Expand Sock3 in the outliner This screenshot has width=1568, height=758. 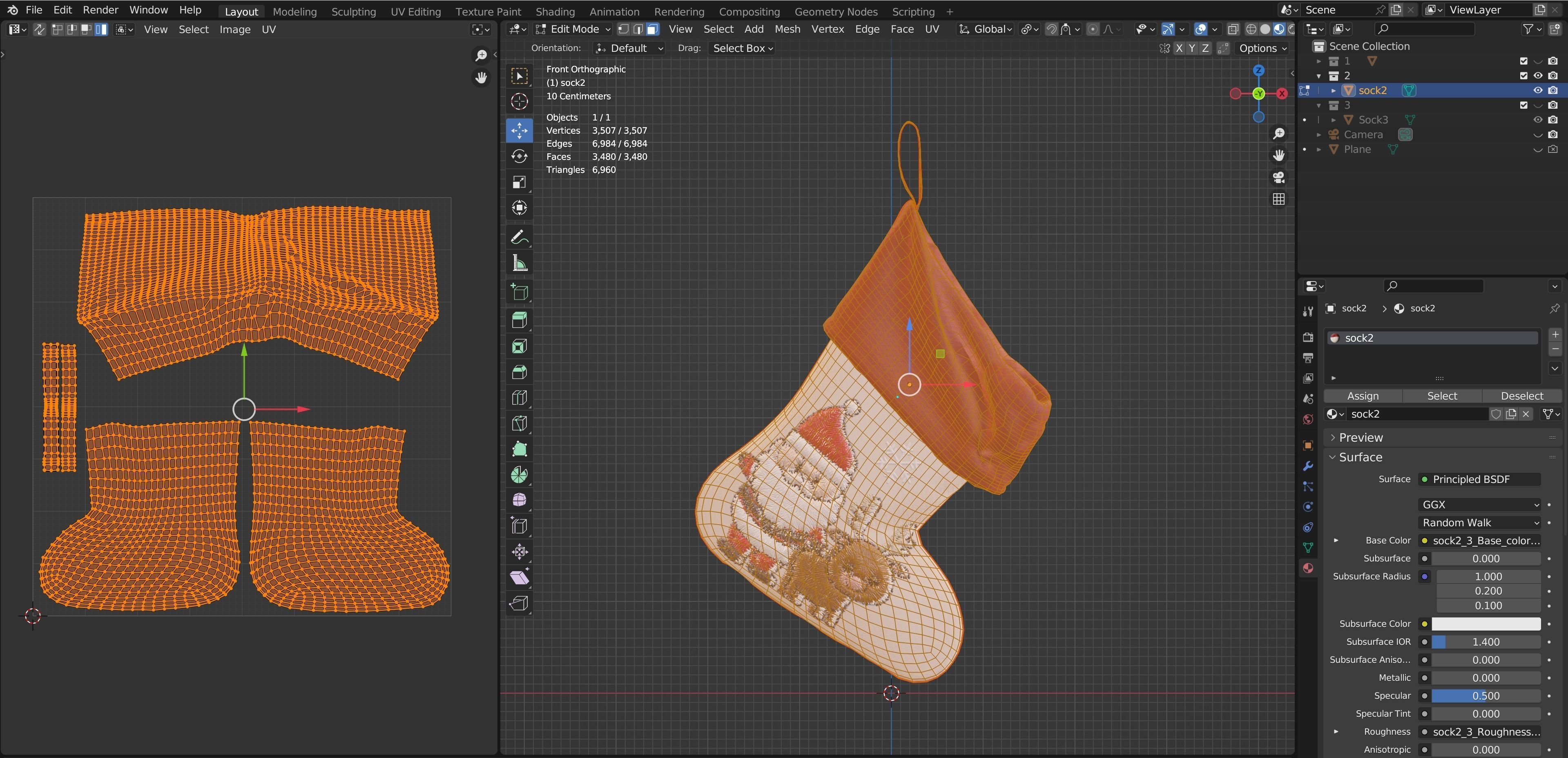(x=1333, y=120)
